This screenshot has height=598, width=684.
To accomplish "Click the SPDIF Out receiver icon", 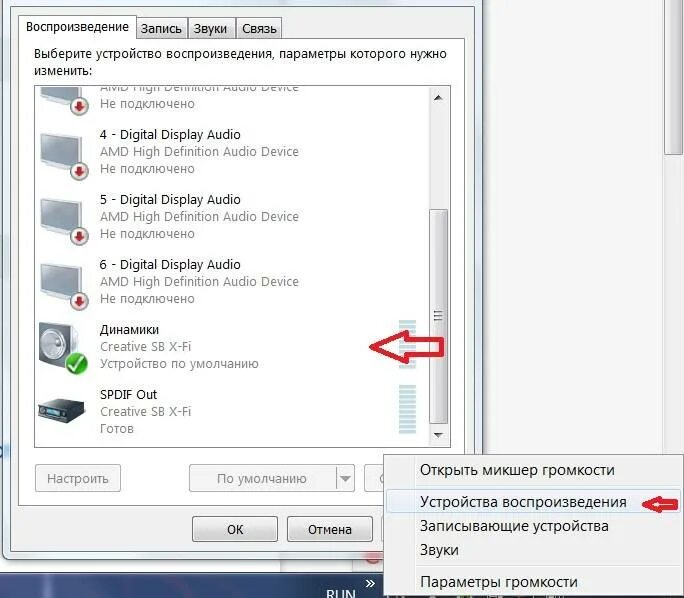I will click(x=61, y=410).
